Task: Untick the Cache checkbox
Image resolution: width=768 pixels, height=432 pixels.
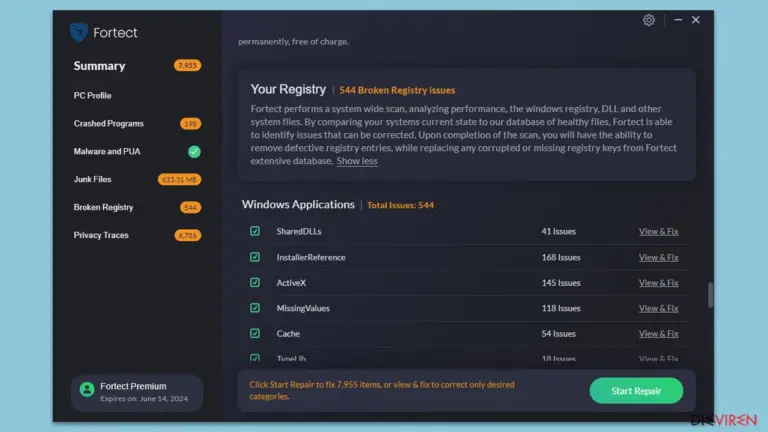Action: pos(255,334)
